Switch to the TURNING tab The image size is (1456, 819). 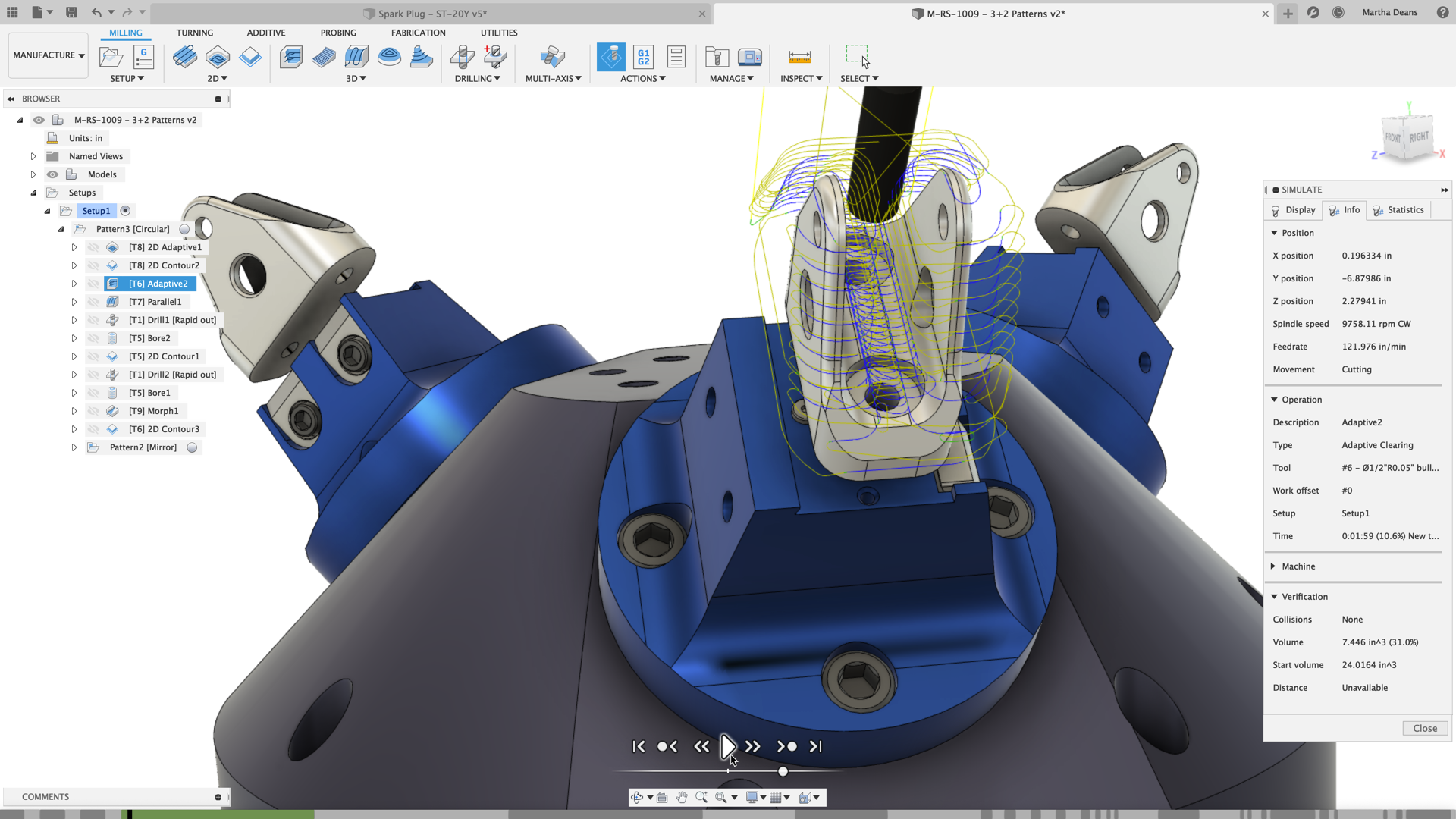click(194, 33)
